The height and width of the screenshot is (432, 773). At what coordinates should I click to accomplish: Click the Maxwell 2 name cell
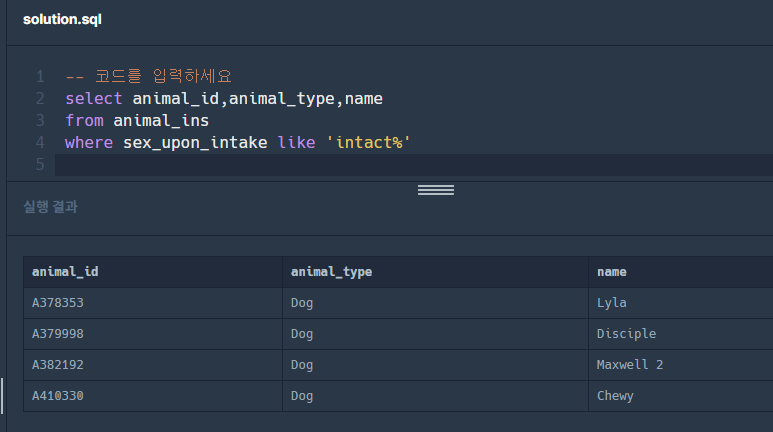pyautogui.click(x=629, y=365)
